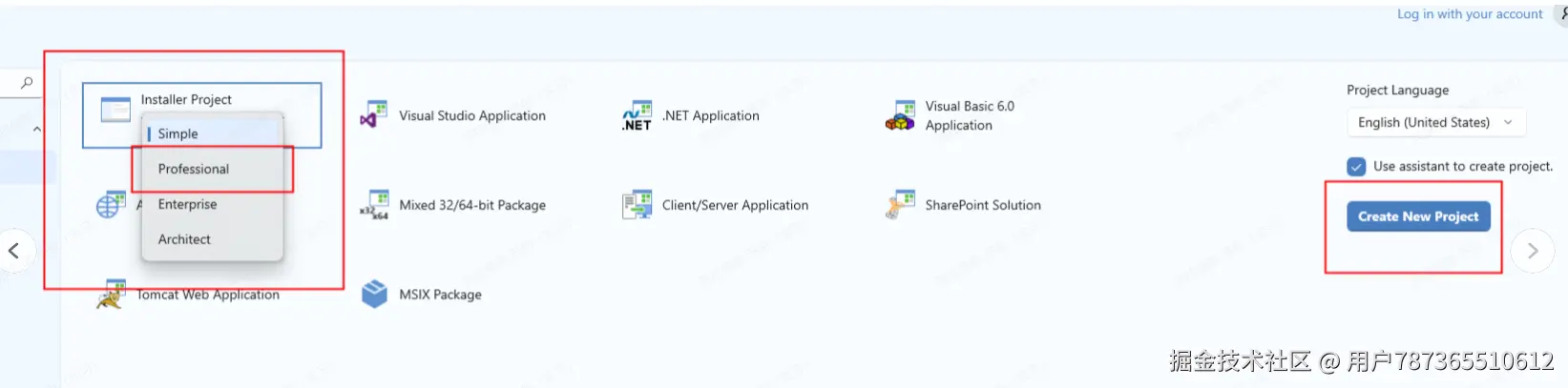Click the search magnifier icon
The image size is (1568, 388).
[x=27, y=83]
